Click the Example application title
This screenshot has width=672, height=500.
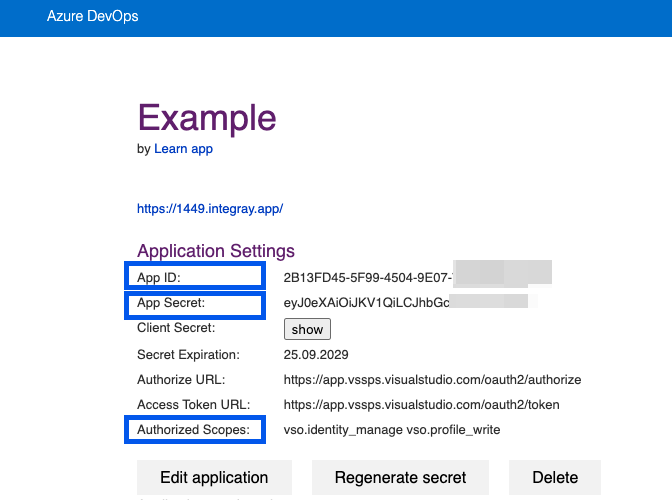pyautogui.click(x=207, y=118)
